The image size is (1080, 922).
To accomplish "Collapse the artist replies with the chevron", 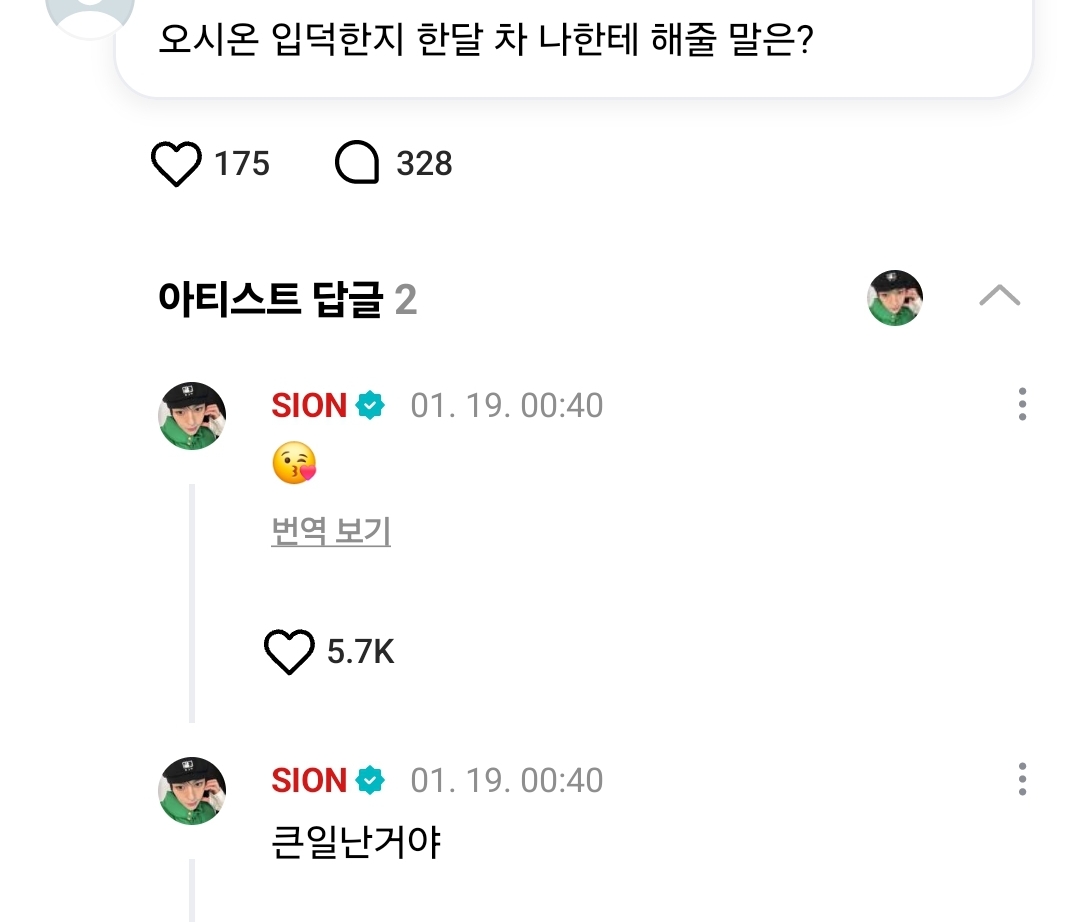I will pyautogui.click(x=999, y=295).
